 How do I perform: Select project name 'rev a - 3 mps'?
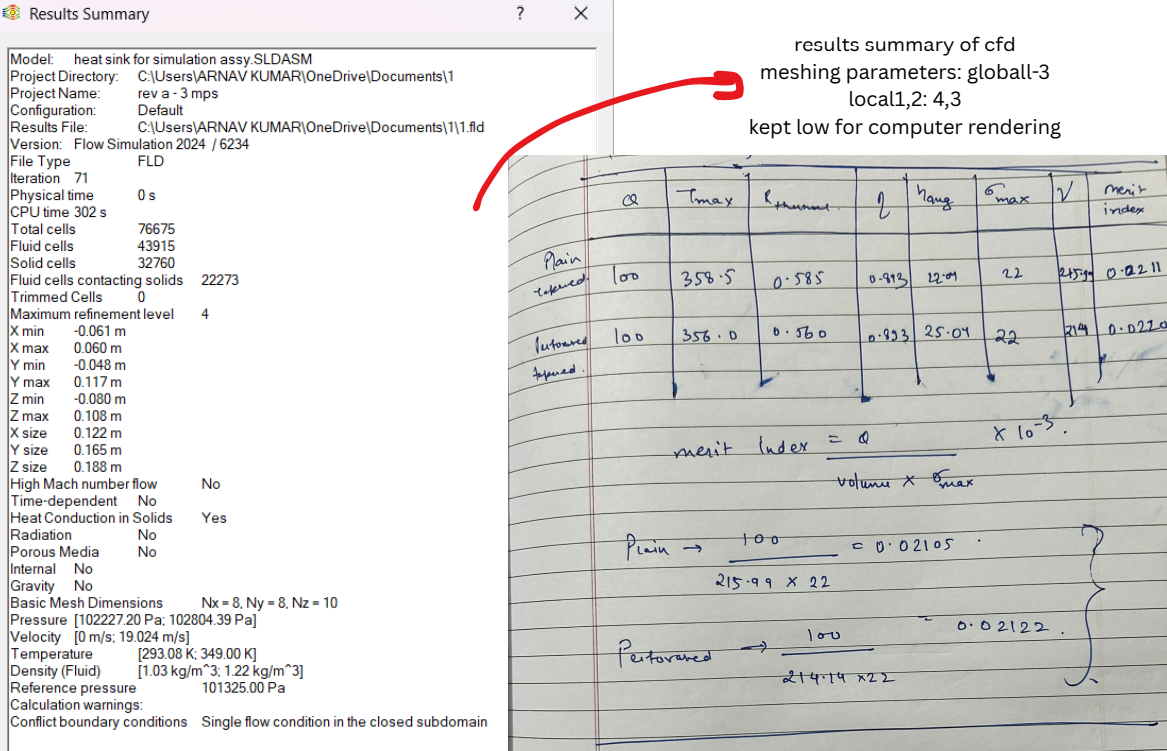coord(178,94)
